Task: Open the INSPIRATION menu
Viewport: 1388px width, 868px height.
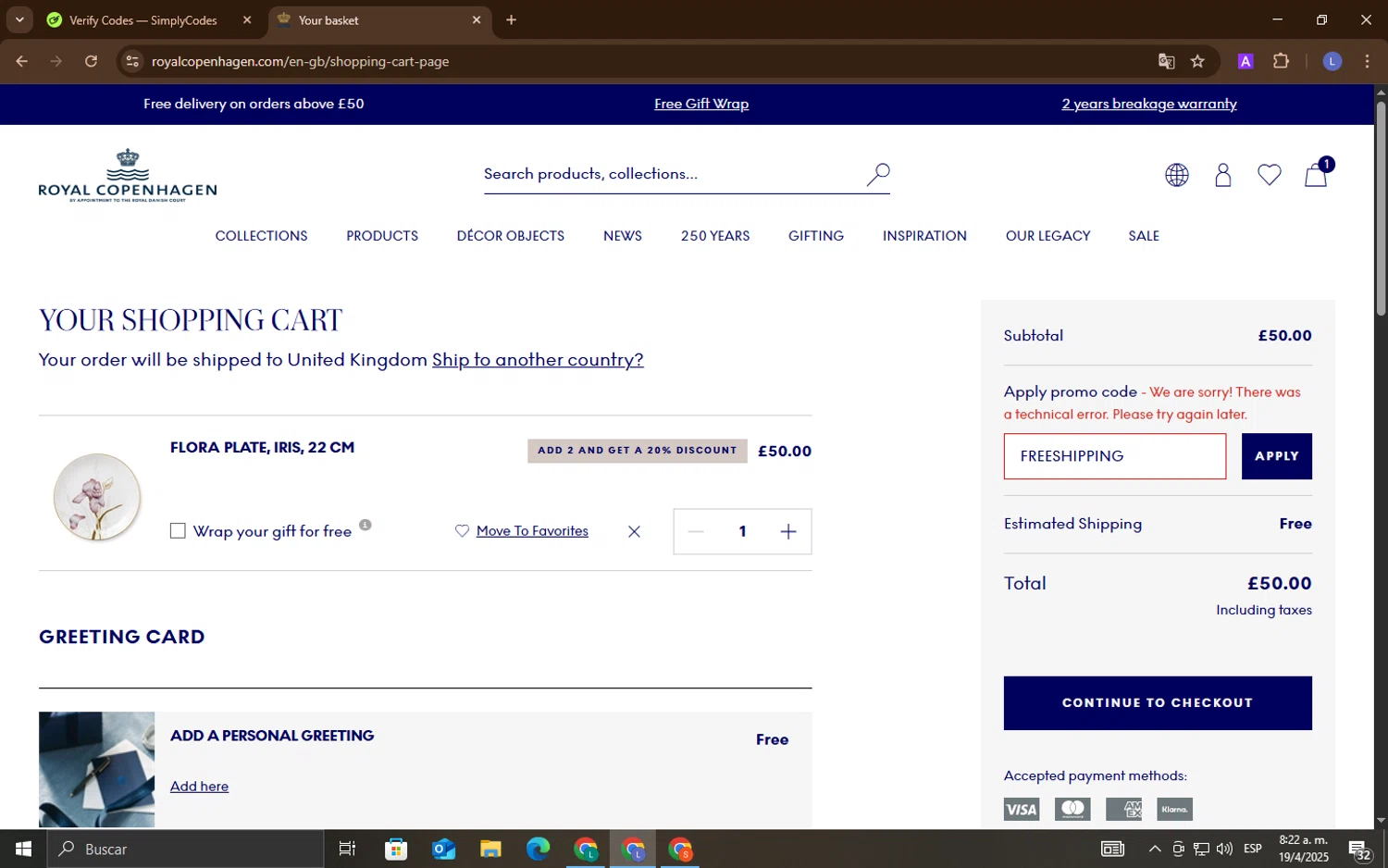Action: click(924, 236)
